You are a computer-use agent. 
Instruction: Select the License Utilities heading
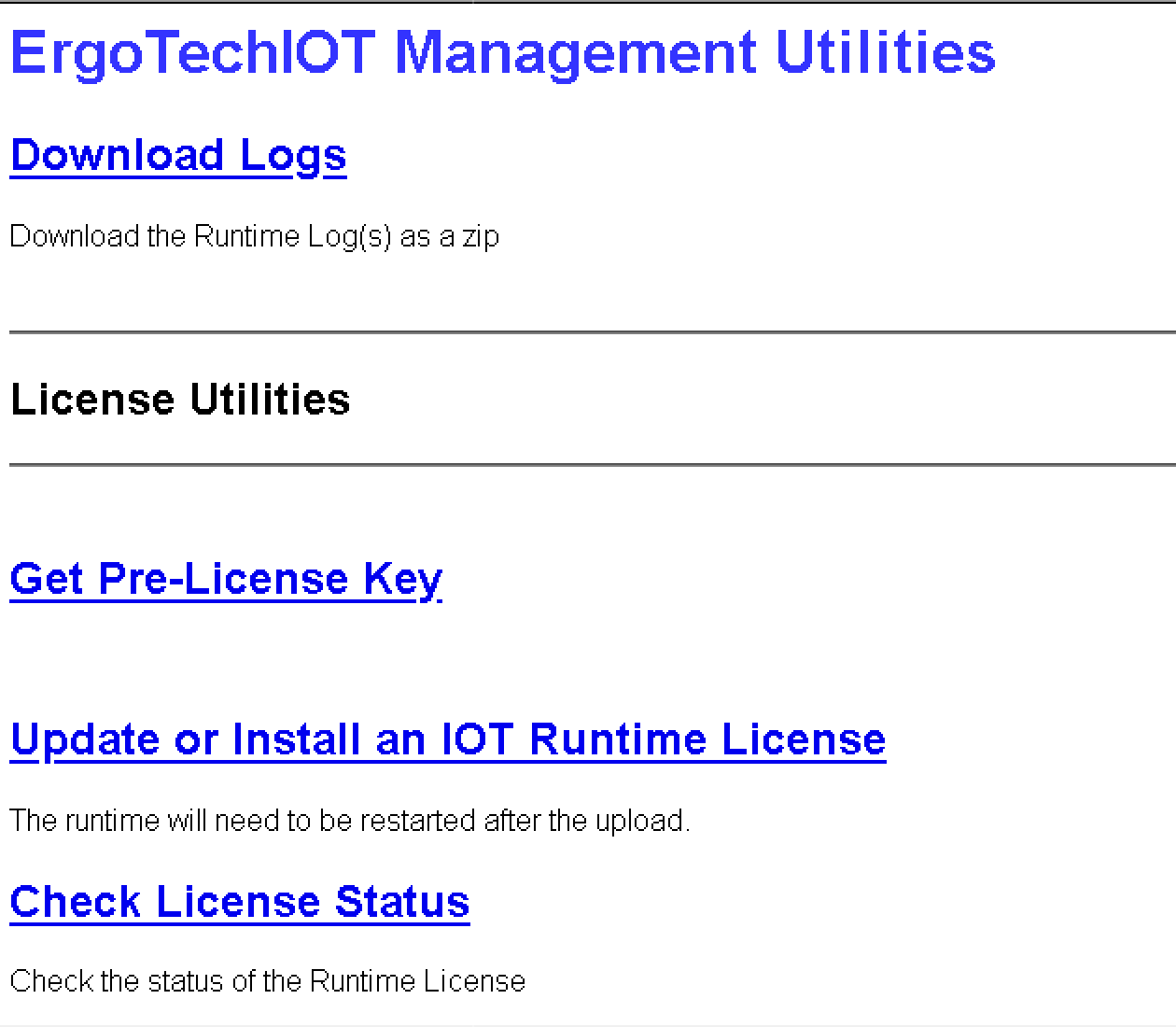(x=180, y=400)
